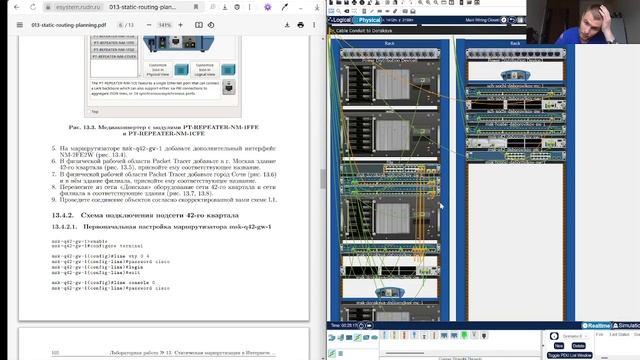The height and width of the screenshot is (360, 640).
Task: Select the Delete tool in Packet Tracer toolbar
Action: (347, 11)
